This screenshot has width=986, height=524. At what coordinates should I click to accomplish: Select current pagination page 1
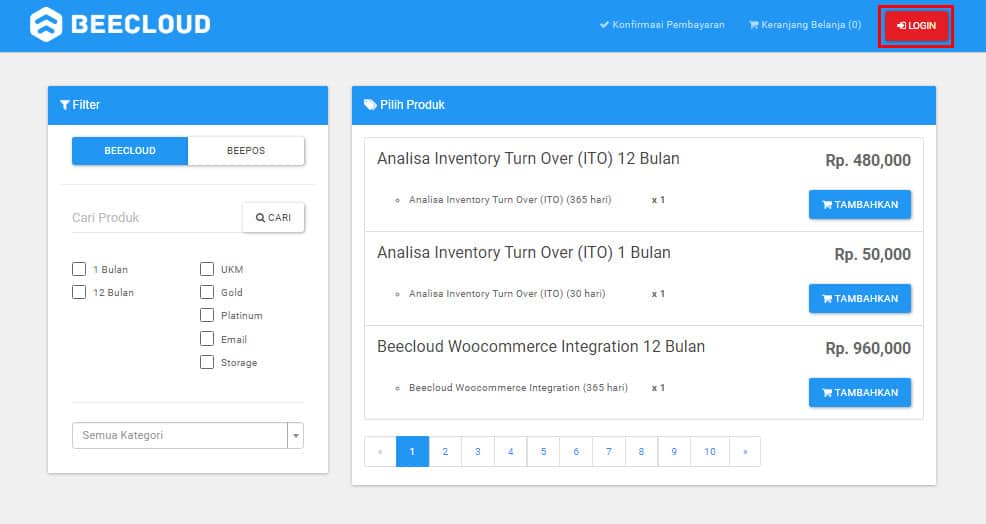point(413,452)
